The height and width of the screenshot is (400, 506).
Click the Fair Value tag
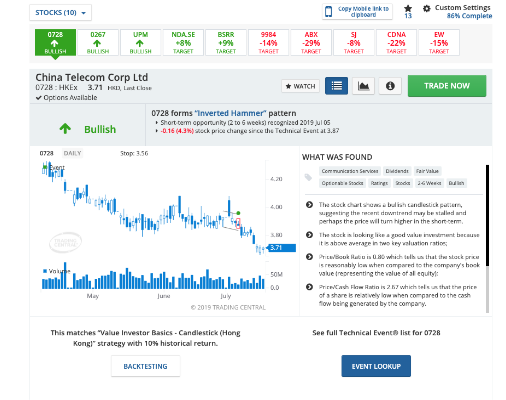[x=427, y=171]
